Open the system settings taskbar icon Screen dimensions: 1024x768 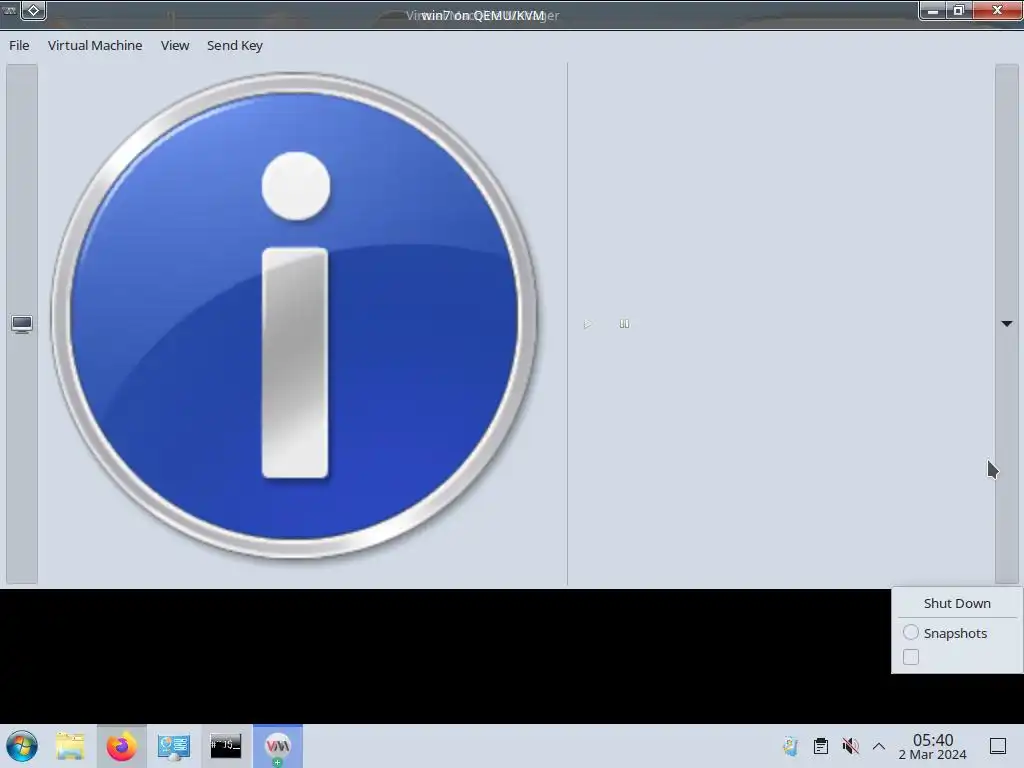(174, 746)
